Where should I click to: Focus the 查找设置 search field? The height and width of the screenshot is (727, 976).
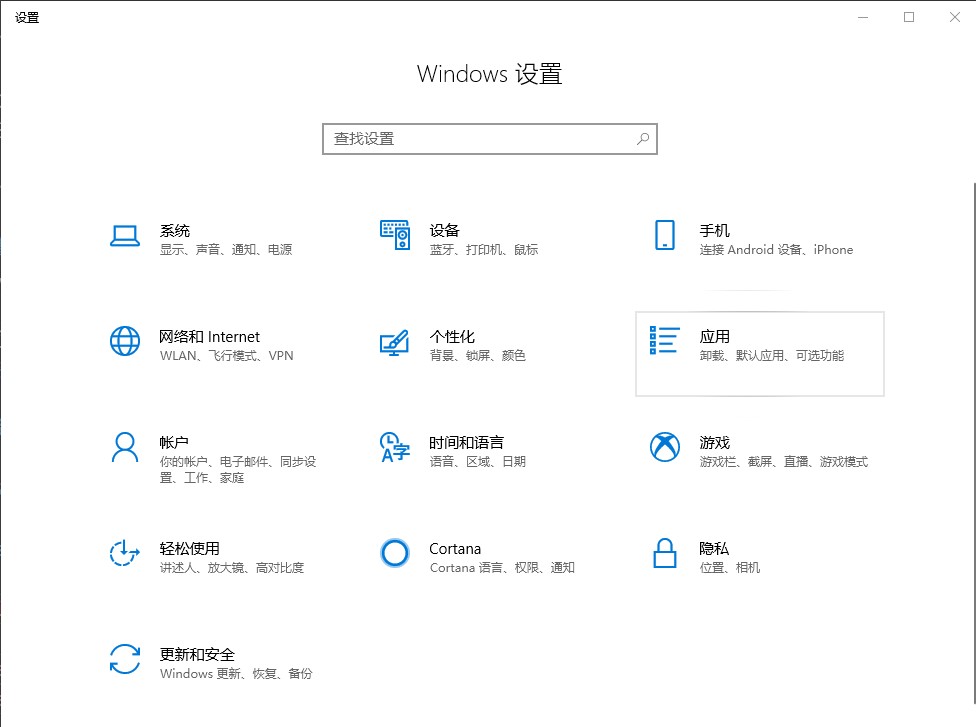point(490,139)
